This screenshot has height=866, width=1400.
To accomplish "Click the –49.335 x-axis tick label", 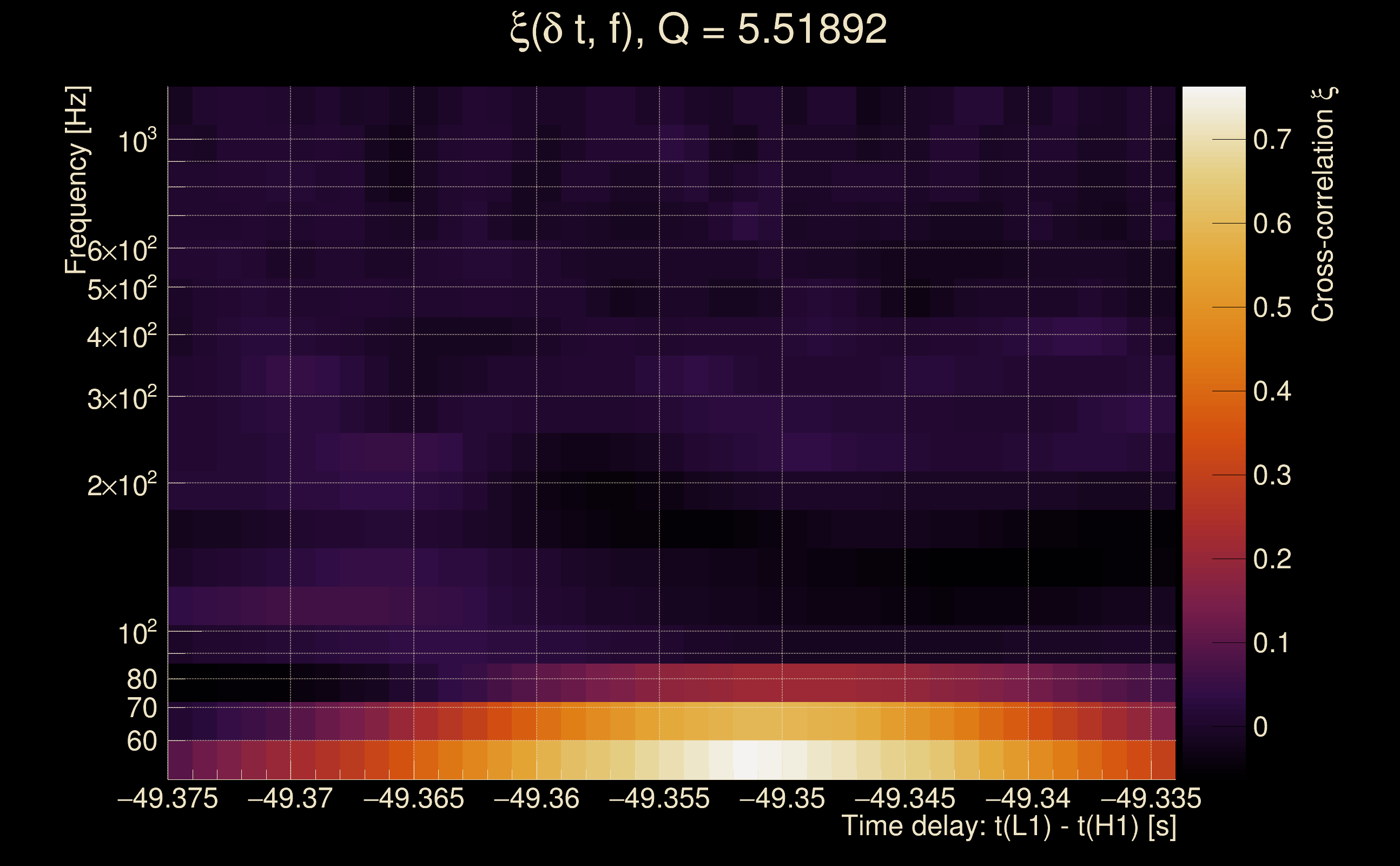I will coord(1151,798).
